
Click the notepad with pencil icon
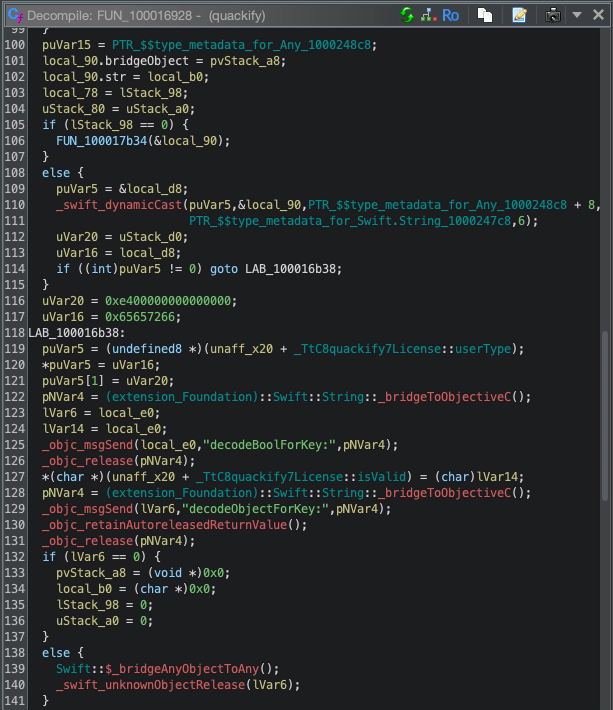pyautogui.click(x=519, y=15)
